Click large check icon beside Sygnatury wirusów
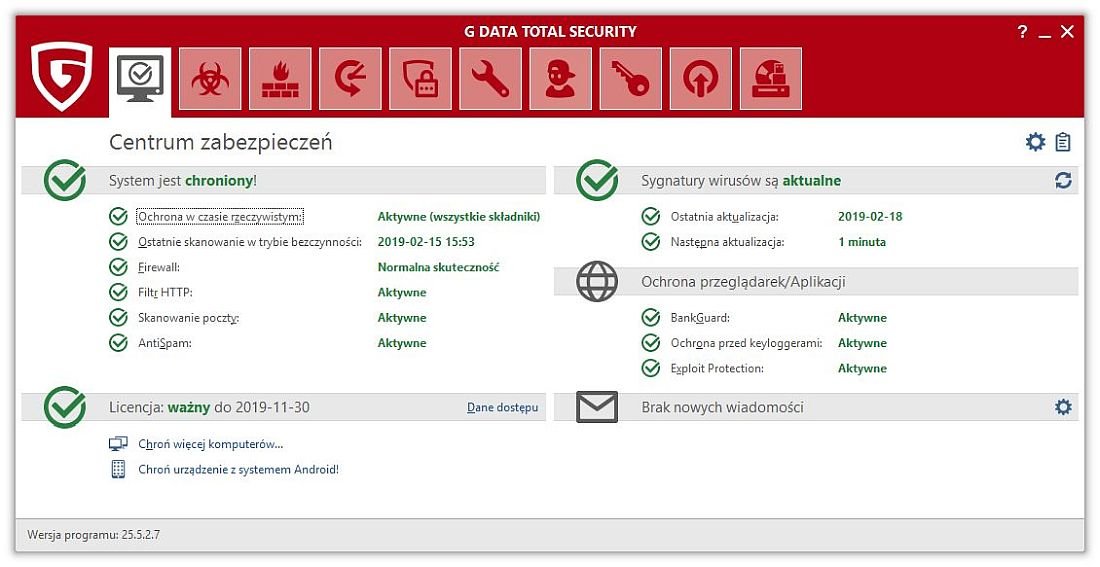 (x=597, y=180)
